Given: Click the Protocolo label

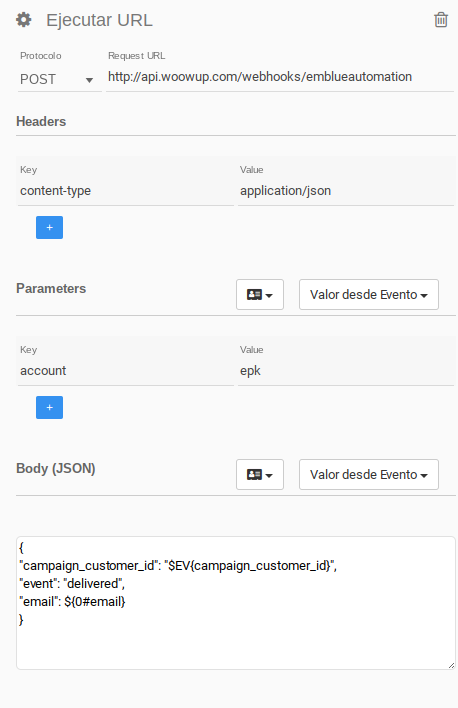Looking at the screenshot, I should (x=41, y=56).
